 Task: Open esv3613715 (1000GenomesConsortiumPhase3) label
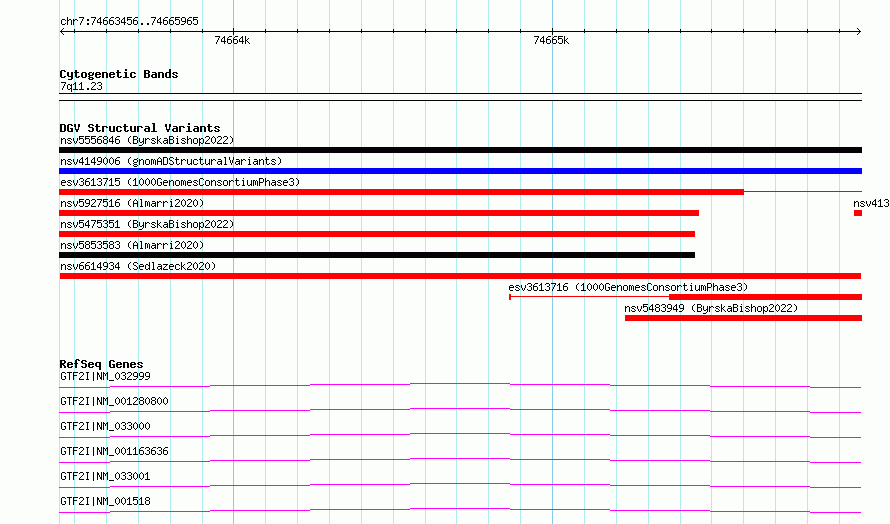(x=180, y=182)
